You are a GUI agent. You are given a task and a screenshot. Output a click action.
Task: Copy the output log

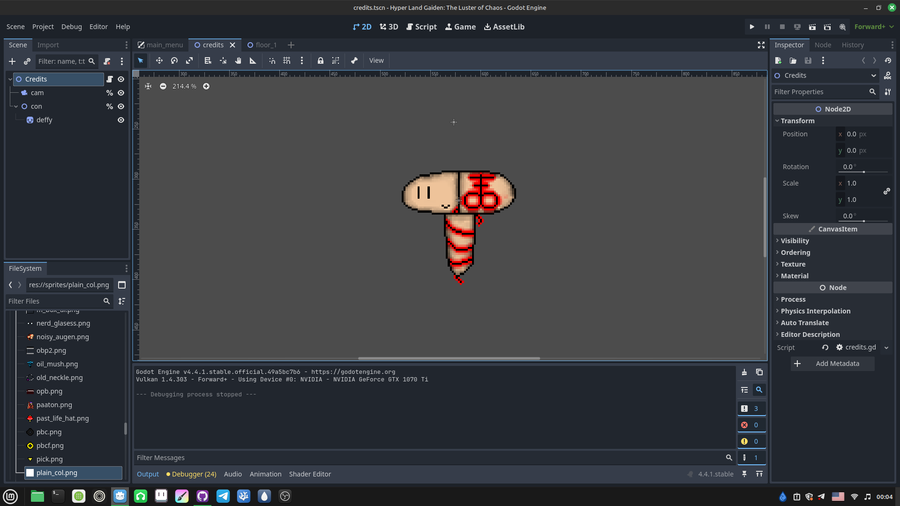(759, 372)
